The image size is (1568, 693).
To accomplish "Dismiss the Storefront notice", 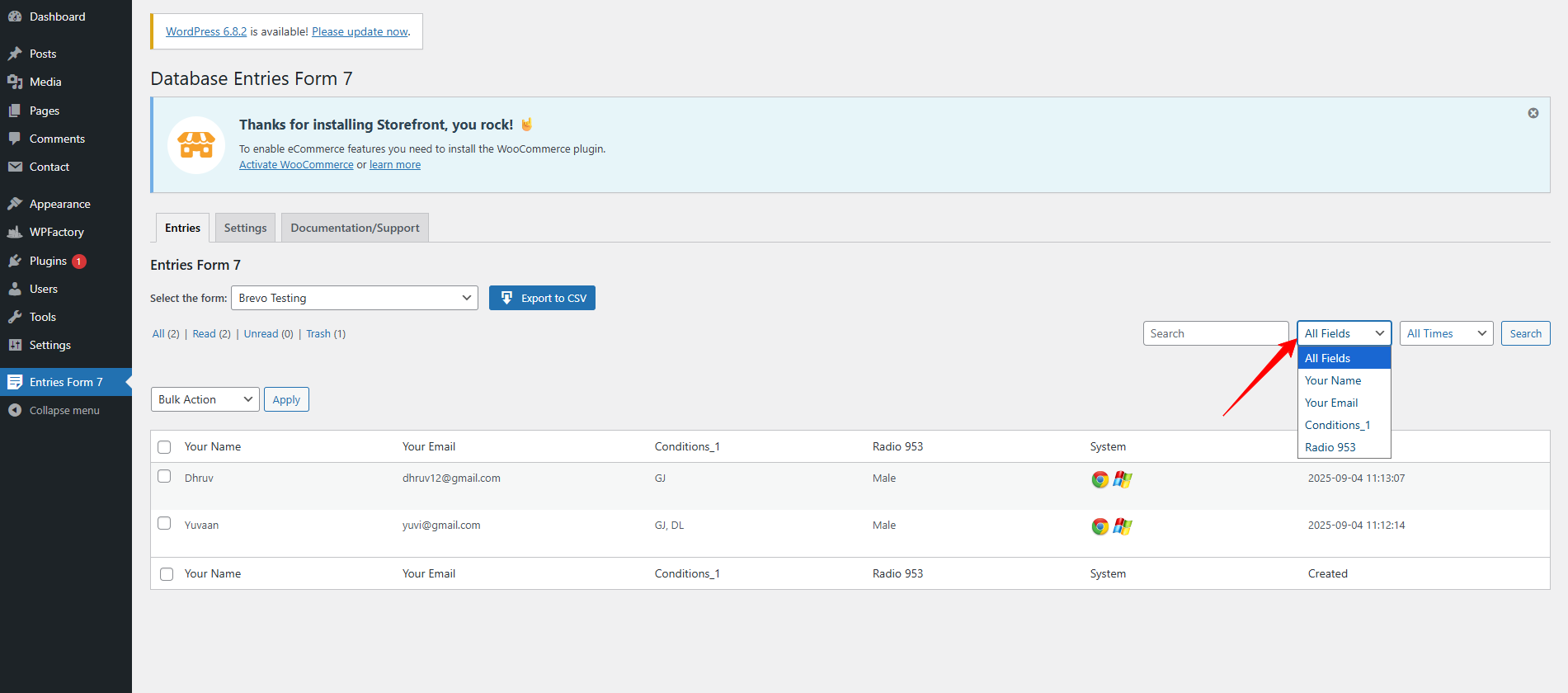I will click(x=1533, y=113).
